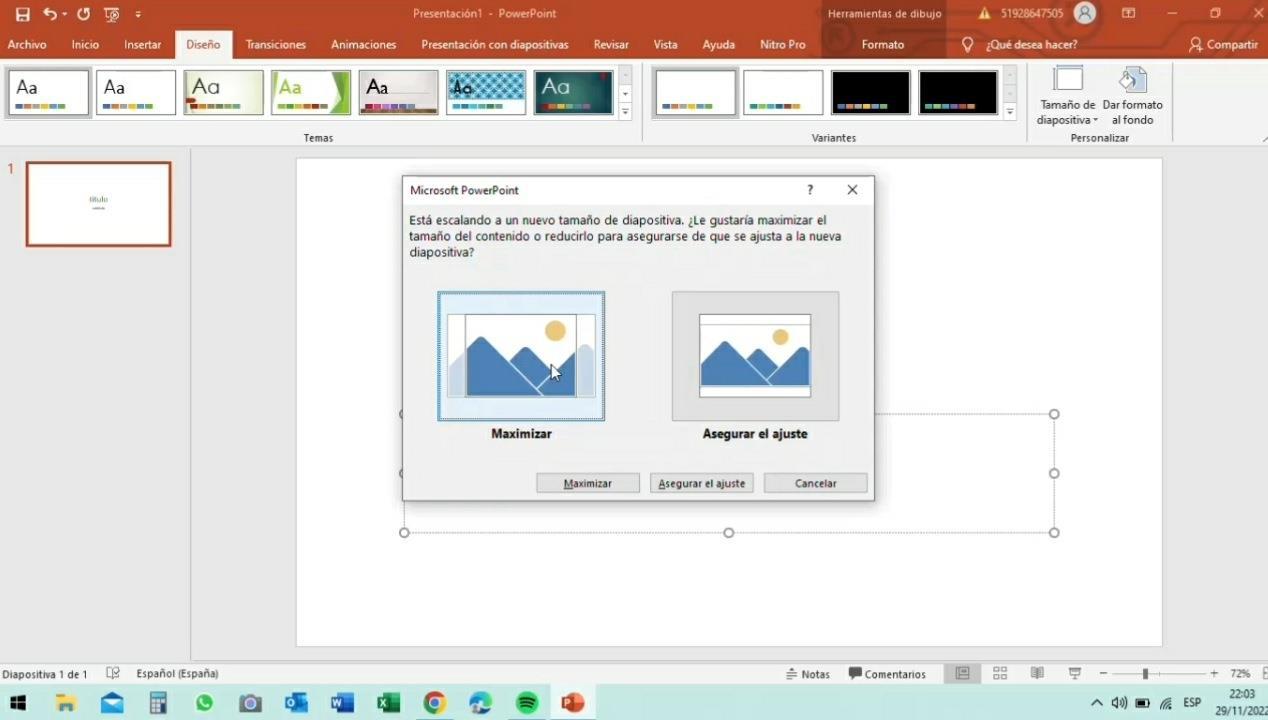Image resolution: width=1268 pixels, height=720 pixels.
Task: Open undo history dropdown arrow
Action: click(x=65, y=14)
